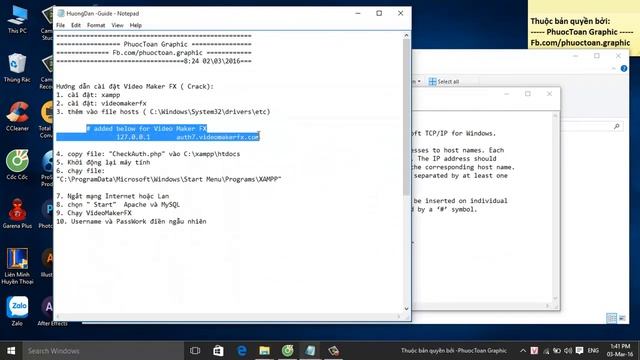Click the Search Windows box
Screen dimensions: 640x360
pos(102,351)
